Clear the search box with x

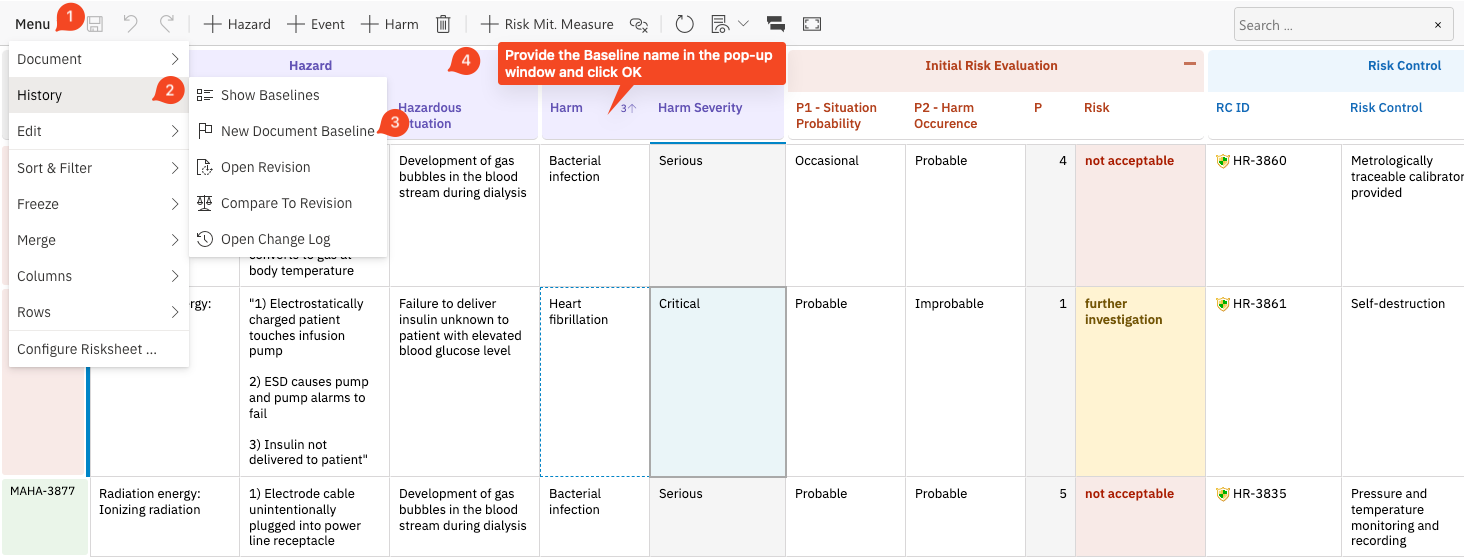(x=1438, y=25)
